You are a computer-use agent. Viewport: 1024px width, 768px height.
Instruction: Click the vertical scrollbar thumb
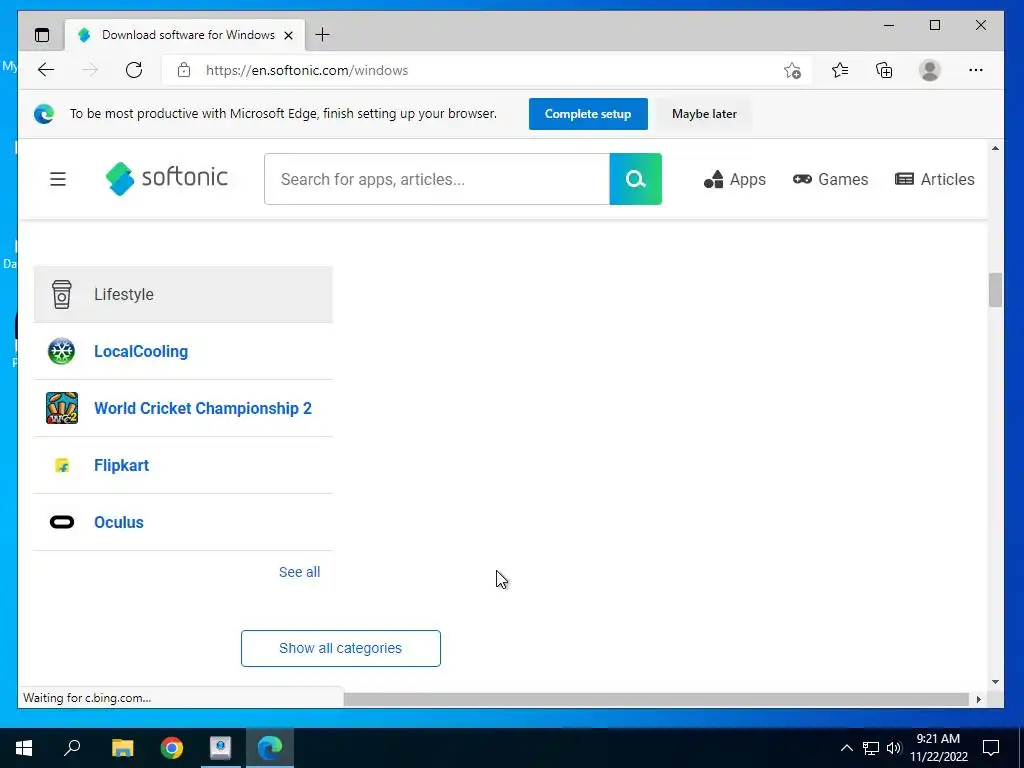pos(995,290)
